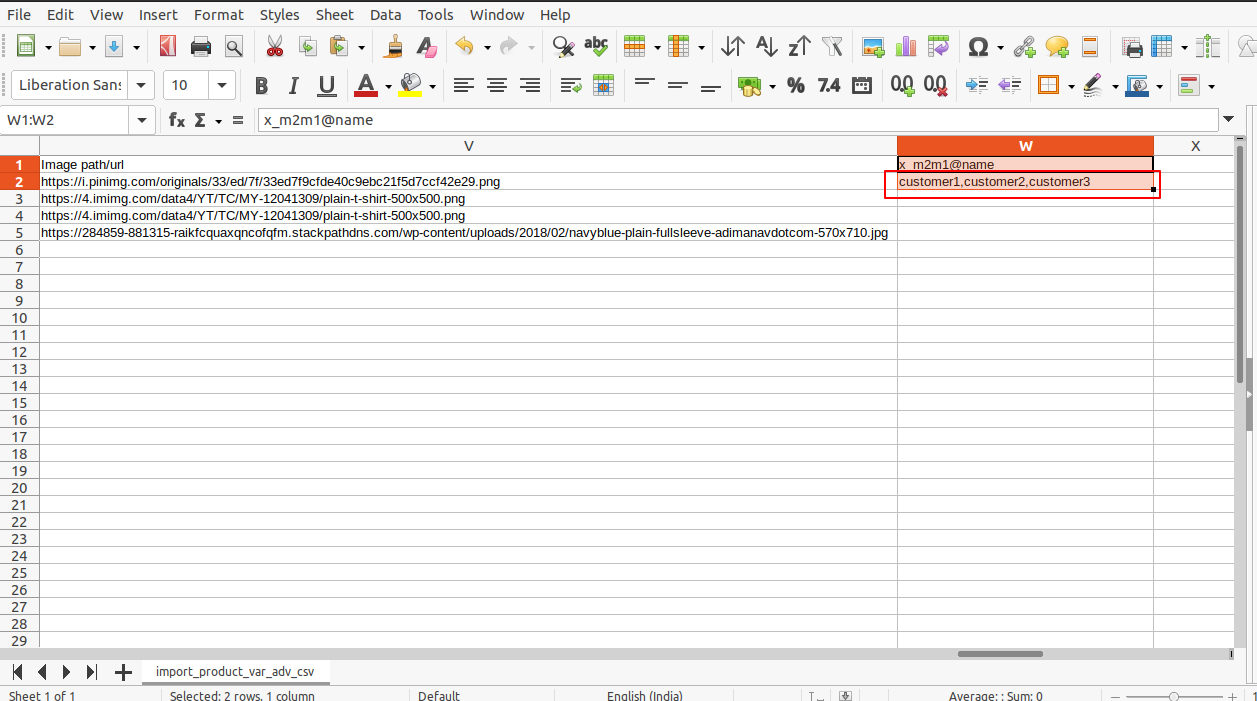Click the Cut scissors icon
Screen dimensions: 1257x701
[x=274, y=47]
